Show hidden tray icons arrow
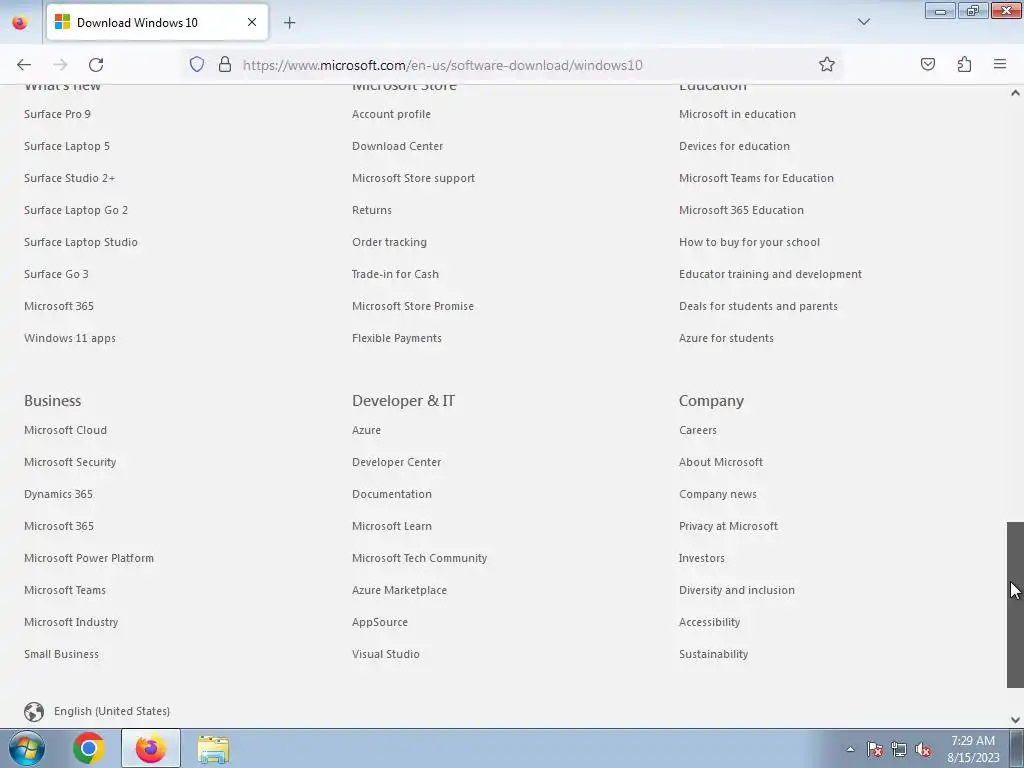Image resolution: width=1024 pixels, height=768 pixels. click(850, 749)
